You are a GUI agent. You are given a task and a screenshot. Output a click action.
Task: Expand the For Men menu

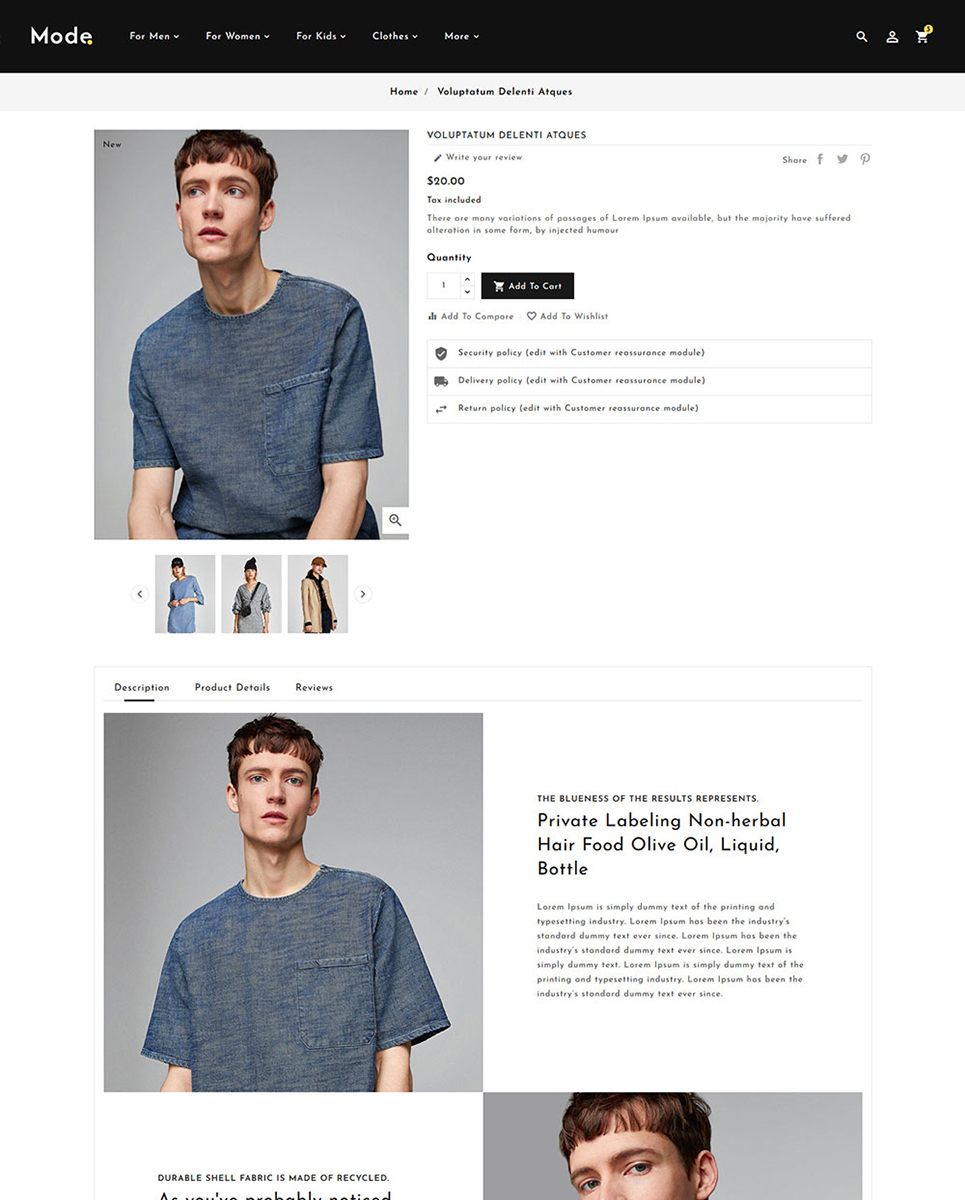point(154,36)
